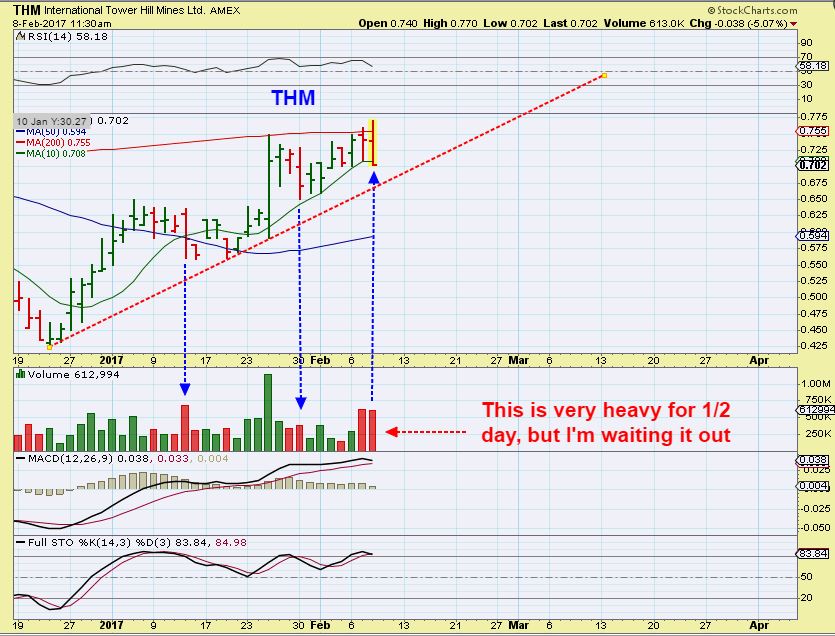The image size is (835, 636).
Task: Click the 10 Jan Y:30.27 crosshair tooltip
Action: [52, 121]
